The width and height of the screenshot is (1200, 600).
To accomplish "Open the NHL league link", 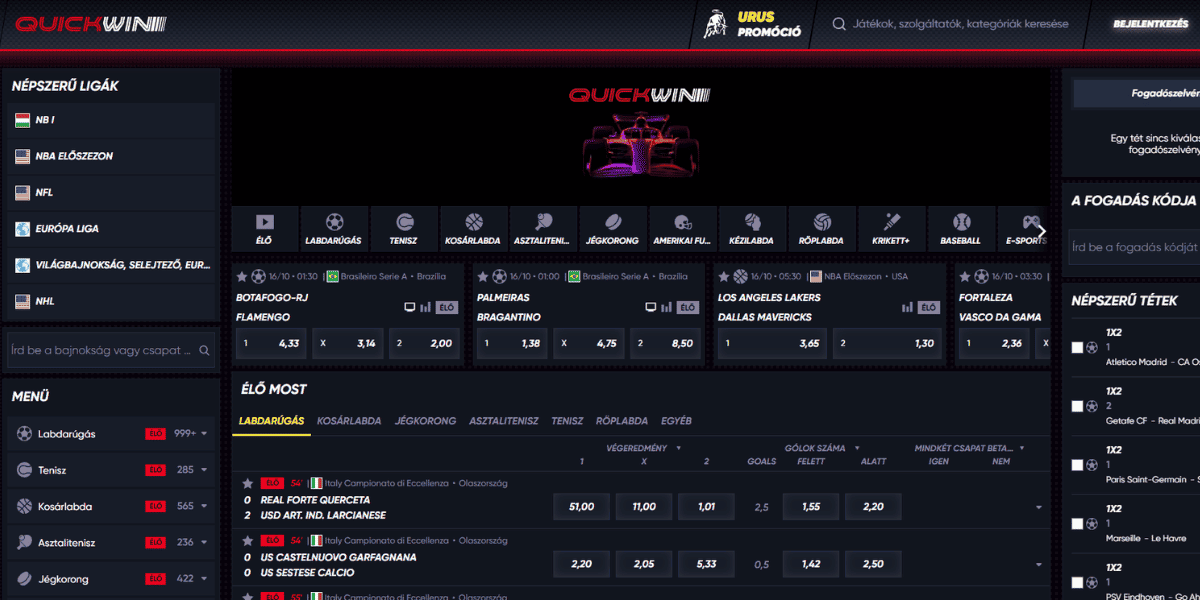I will click(x=110, y=300).
